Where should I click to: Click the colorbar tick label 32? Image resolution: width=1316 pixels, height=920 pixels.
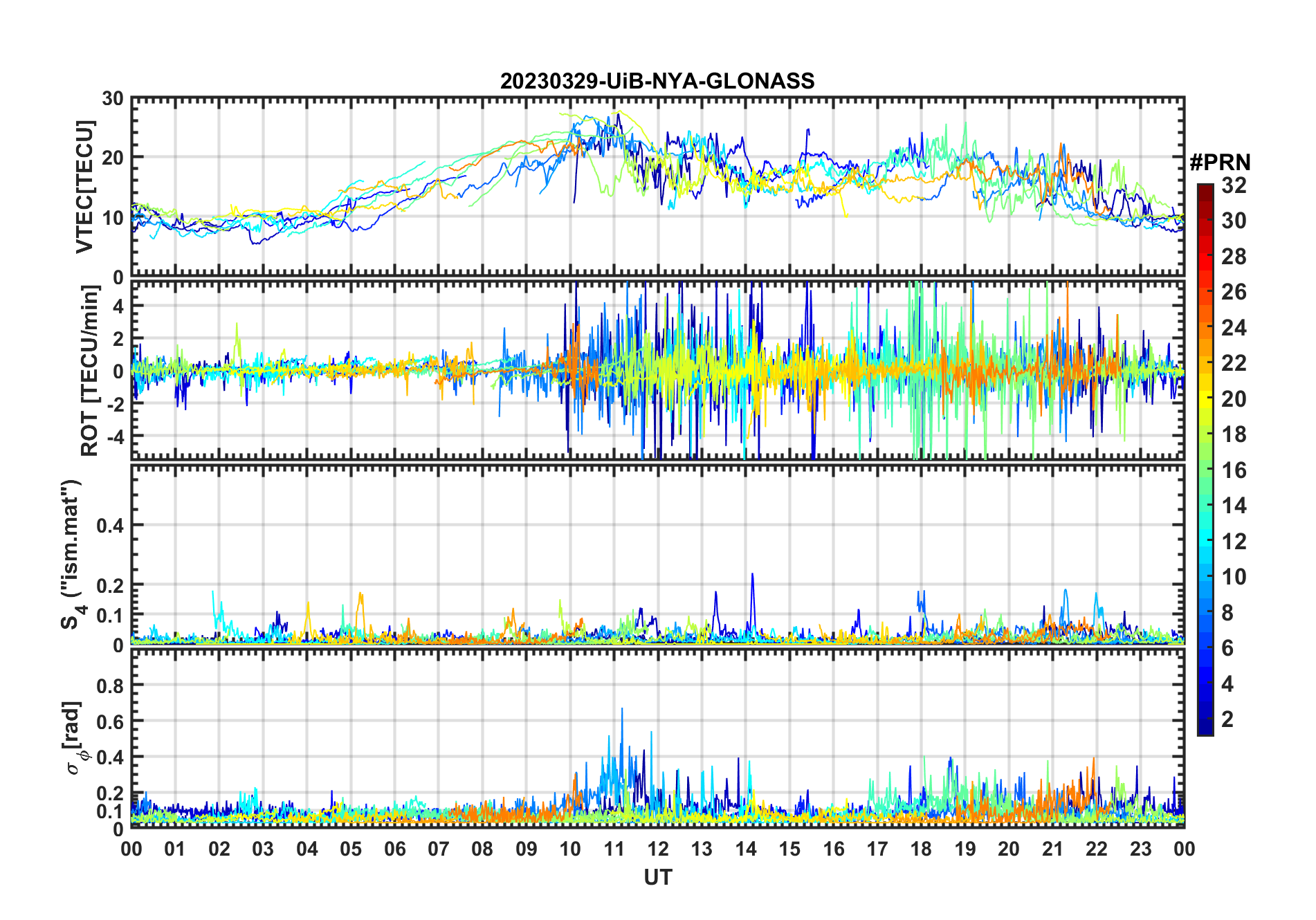(x=1234, y=185)
